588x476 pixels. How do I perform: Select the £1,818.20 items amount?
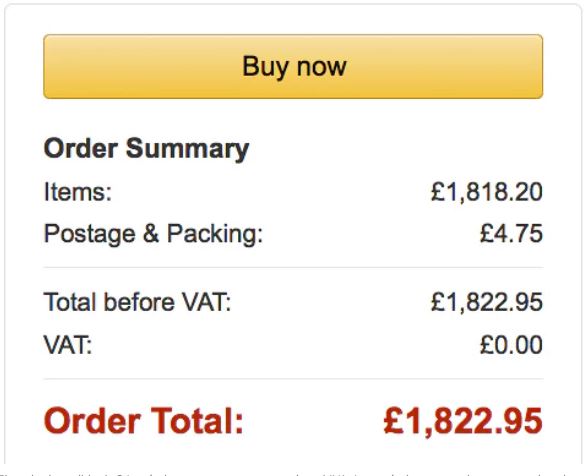(x=487, y=192)
